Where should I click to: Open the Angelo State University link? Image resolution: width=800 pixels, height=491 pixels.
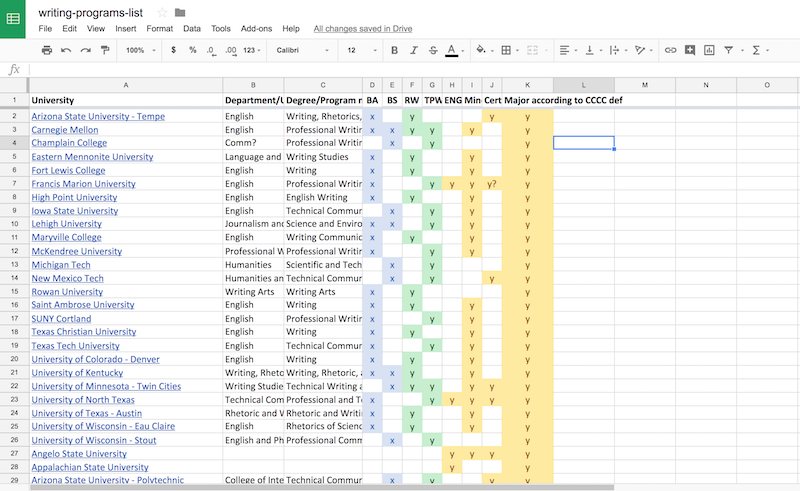79,454
